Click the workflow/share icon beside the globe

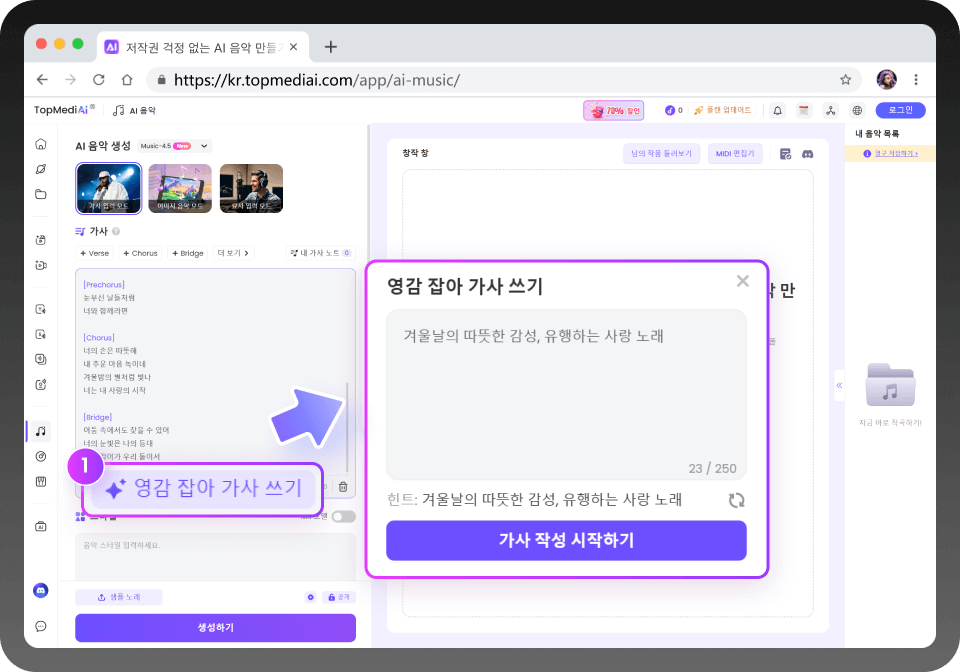click(831, 111)
